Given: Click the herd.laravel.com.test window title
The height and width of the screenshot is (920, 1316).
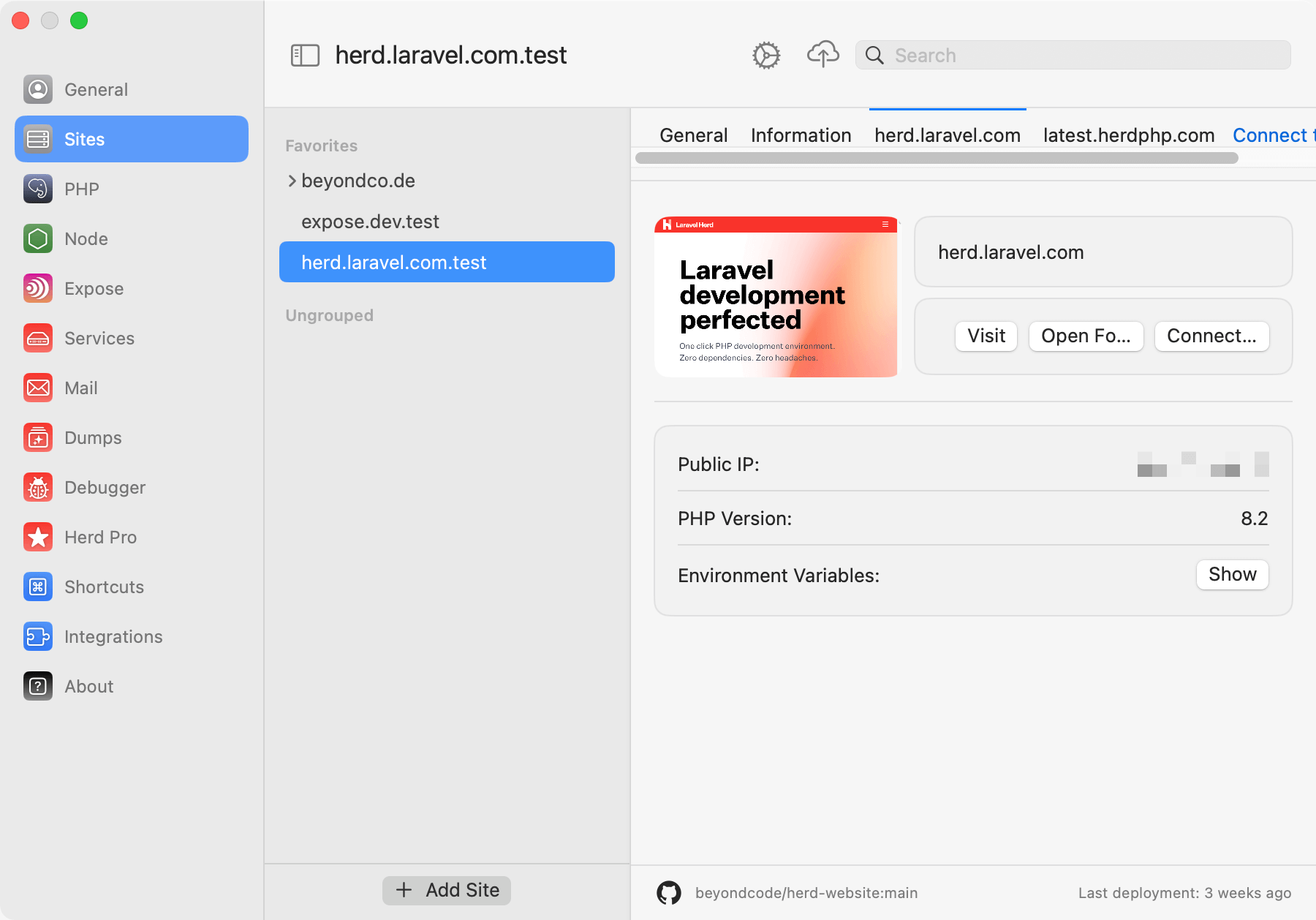Looking at the screenshot, I should pyautogui.click(x=451, y=56).
